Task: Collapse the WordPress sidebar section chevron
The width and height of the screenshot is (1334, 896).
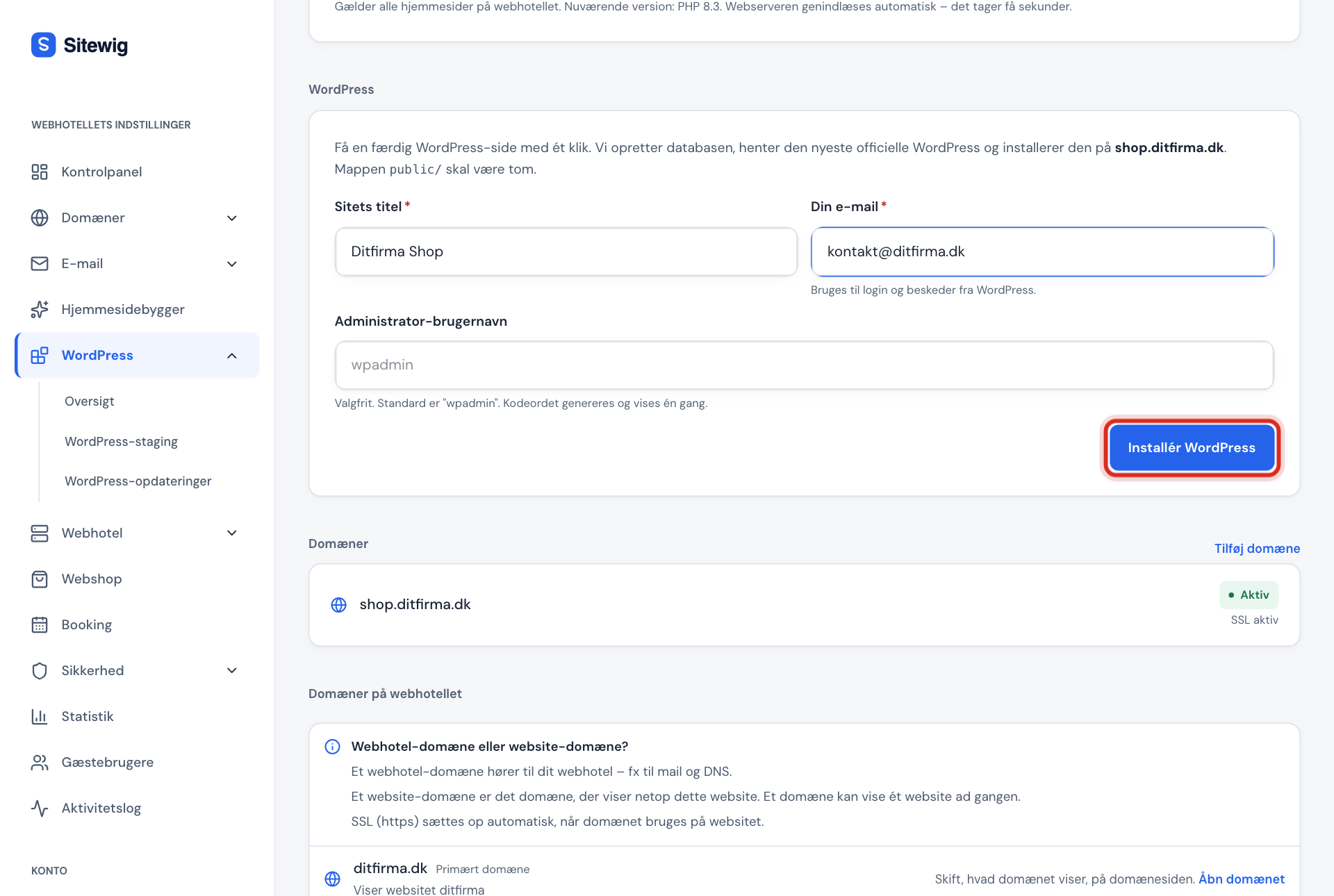Action: (232, 356)
